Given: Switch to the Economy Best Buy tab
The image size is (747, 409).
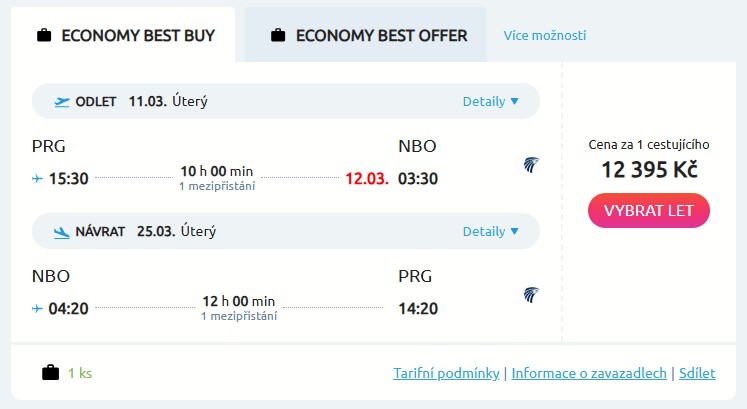Looking at the screenshot, I should [x=138, y=36].
